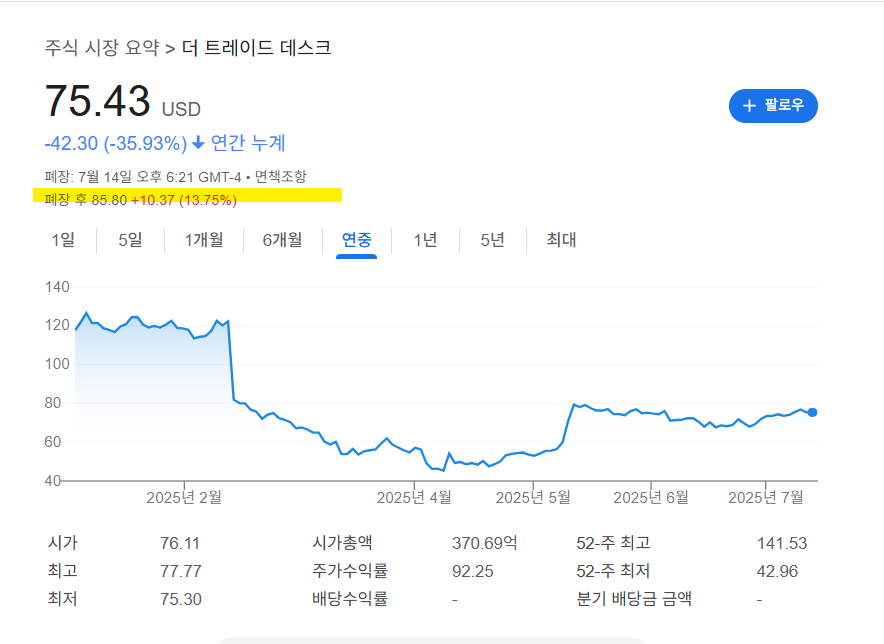The width and height of the screenshot is (884, 644).
Task: Select the 최대 maximum range tab
Action: (561, 240)
